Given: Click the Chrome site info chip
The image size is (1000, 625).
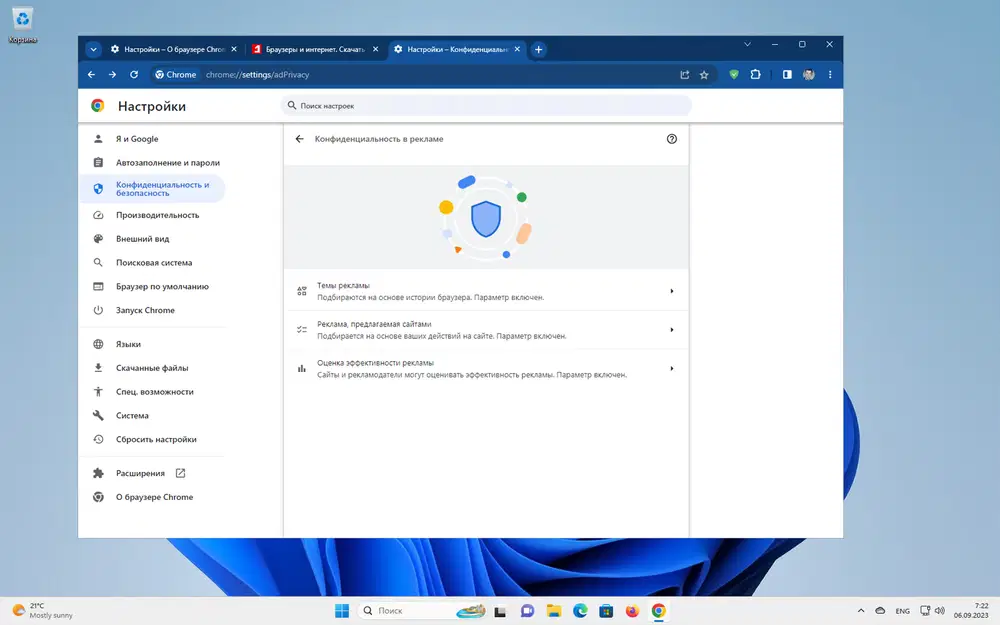Looking at the screenshot, I should point(175,75).
